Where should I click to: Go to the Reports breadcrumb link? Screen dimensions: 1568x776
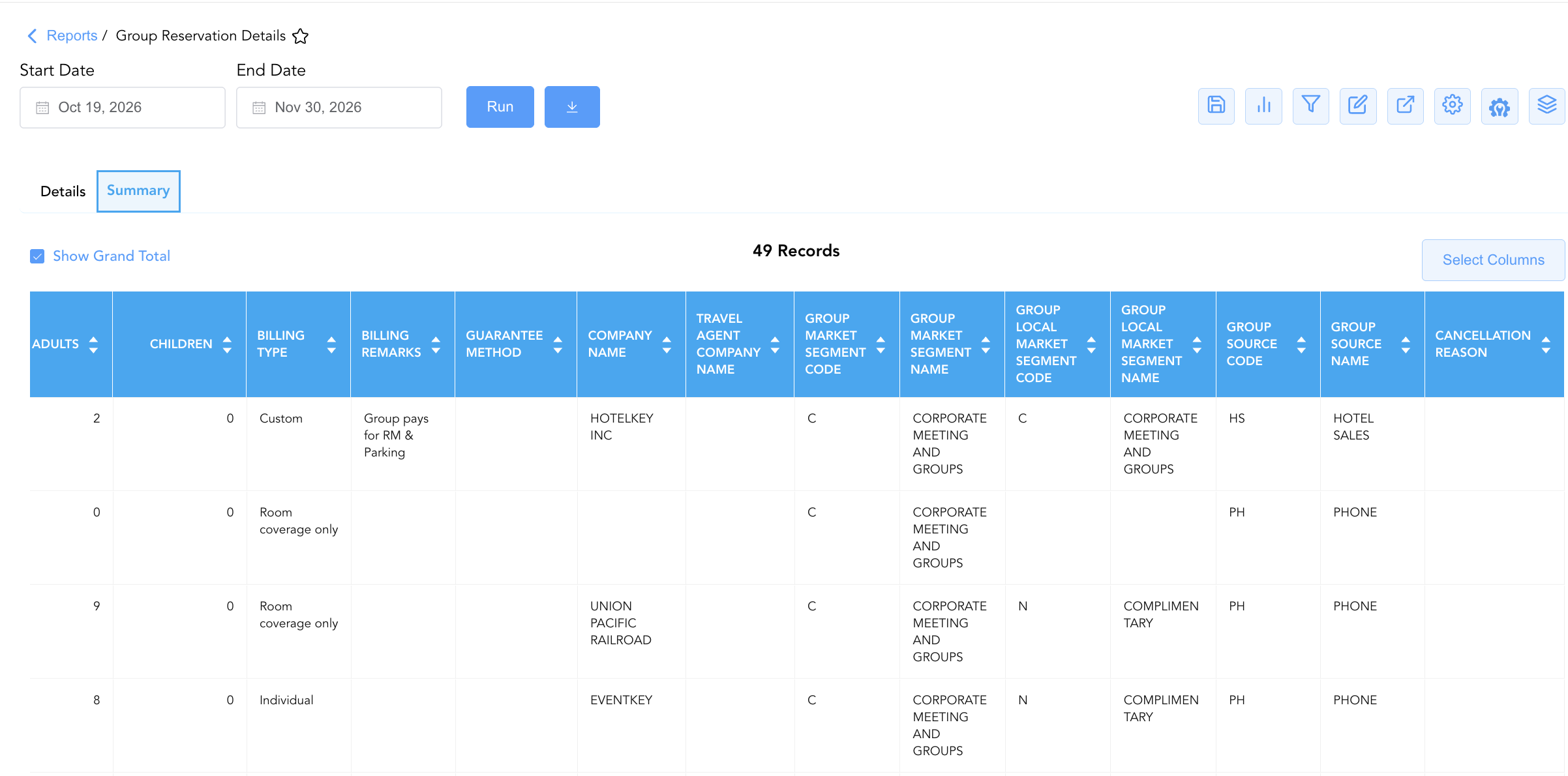coord(72,36)
